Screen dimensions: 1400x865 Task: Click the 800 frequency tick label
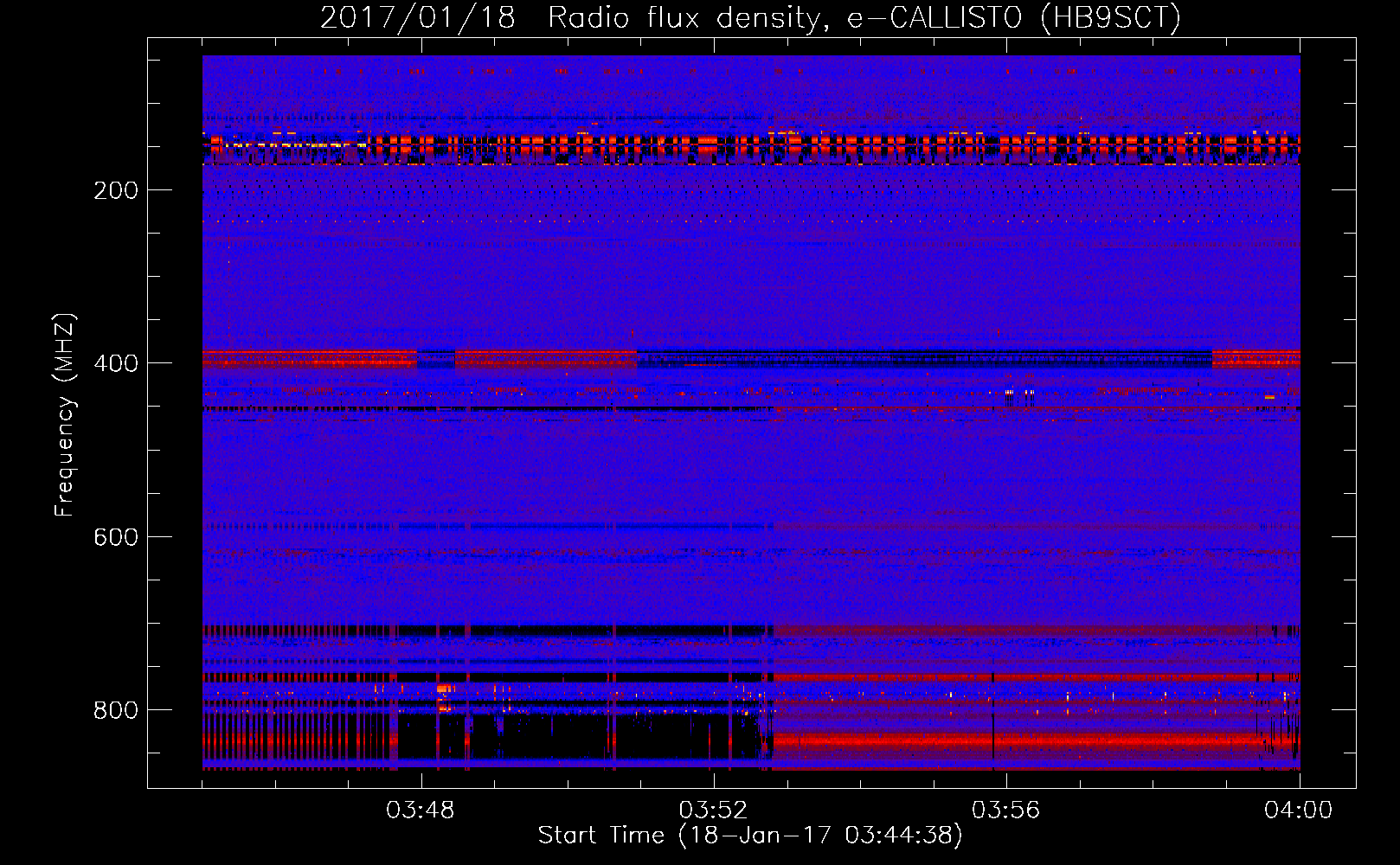point(116,710)
